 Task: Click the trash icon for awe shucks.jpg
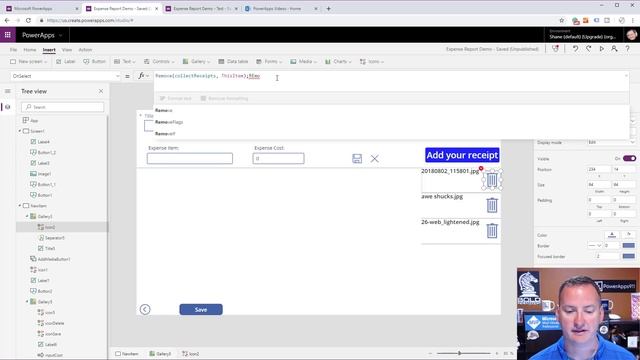492,205
